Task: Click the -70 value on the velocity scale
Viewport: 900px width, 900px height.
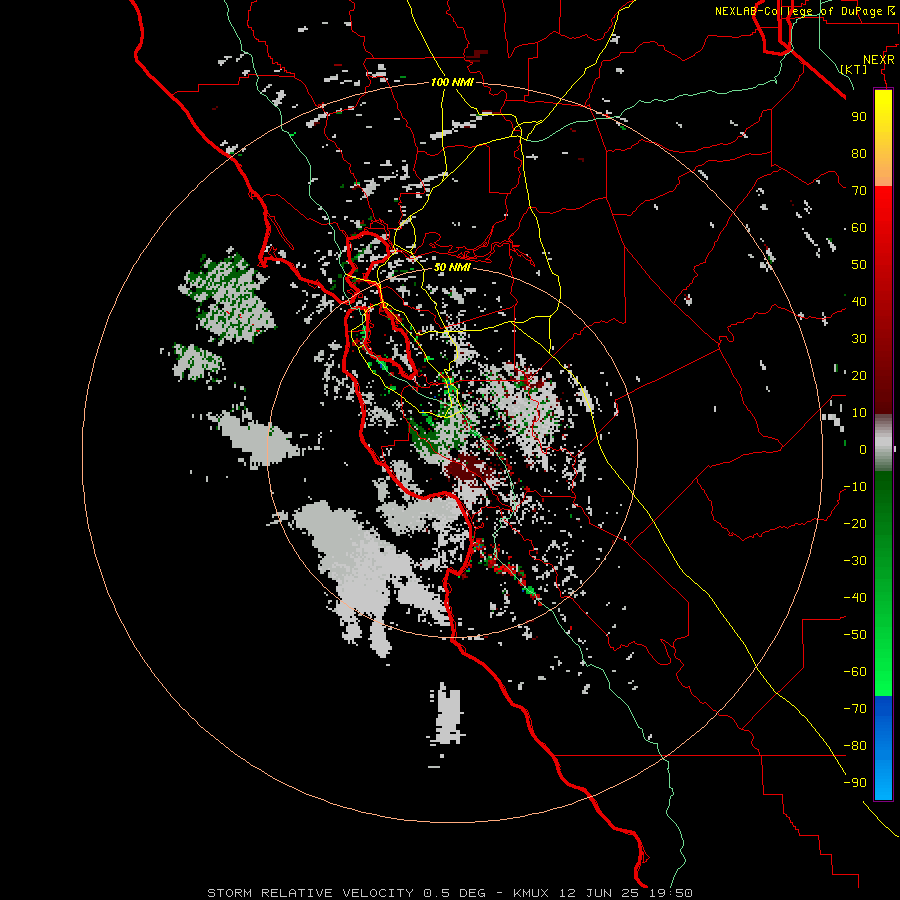Action: point(855,709)
